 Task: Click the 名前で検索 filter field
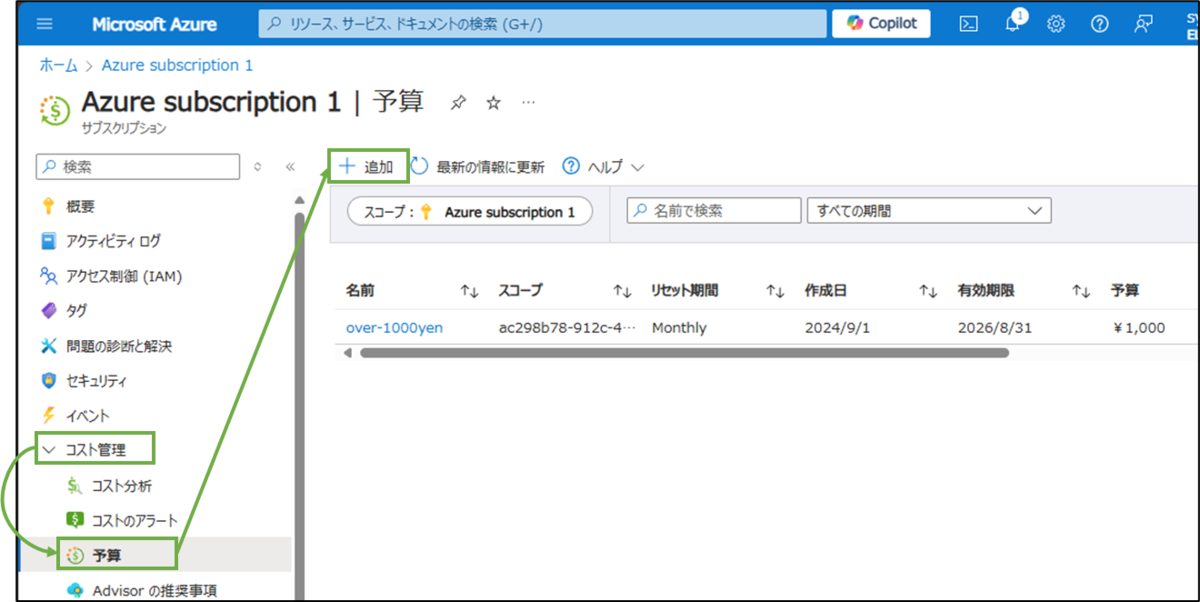(714, 211)
